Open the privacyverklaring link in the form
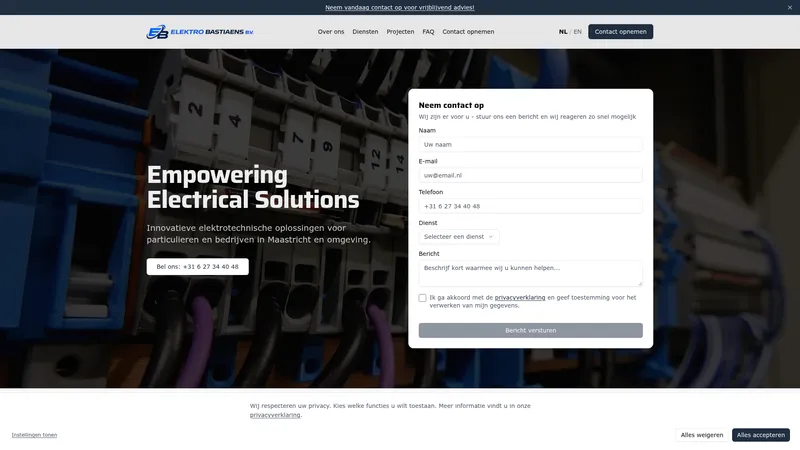 (x=519, y=297)
